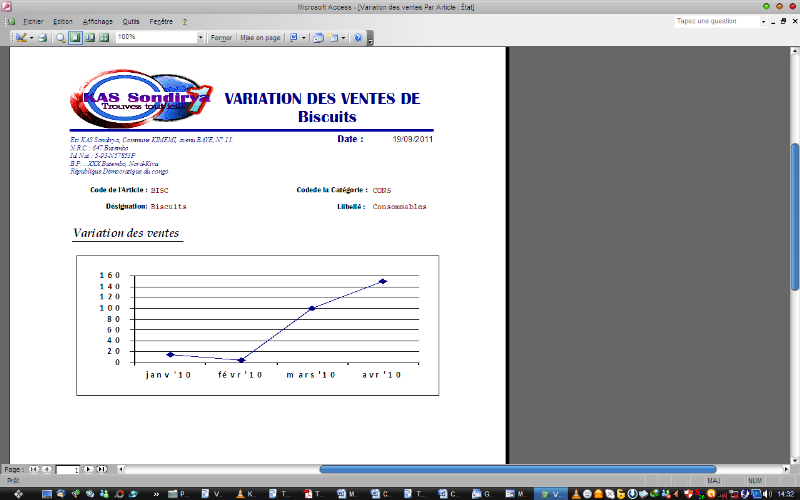
Task: Click the start menu icon in taskbar
Action: [18, 494]
